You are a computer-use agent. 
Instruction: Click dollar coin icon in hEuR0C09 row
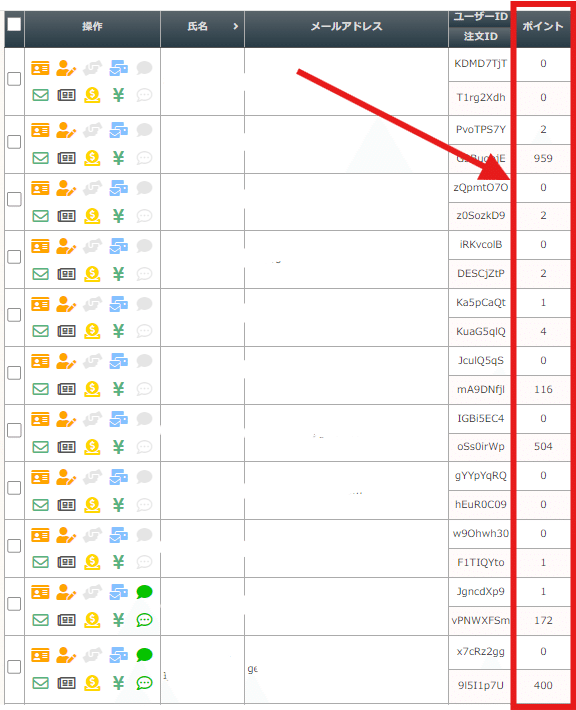click(x=92, y=504)
